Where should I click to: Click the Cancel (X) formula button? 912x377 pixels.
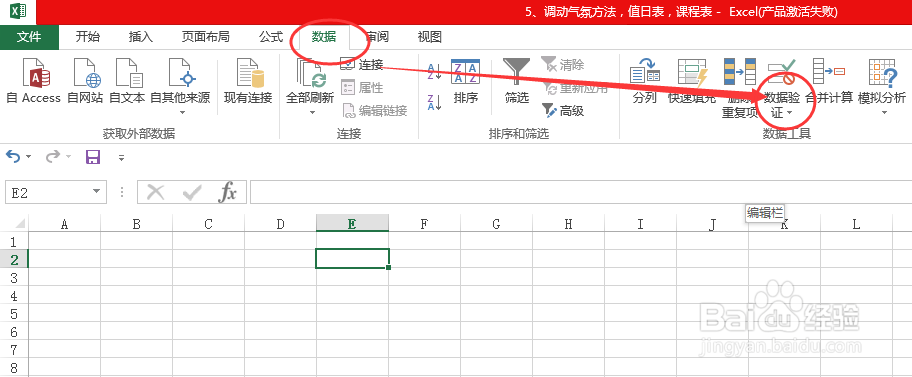(155, 193)
